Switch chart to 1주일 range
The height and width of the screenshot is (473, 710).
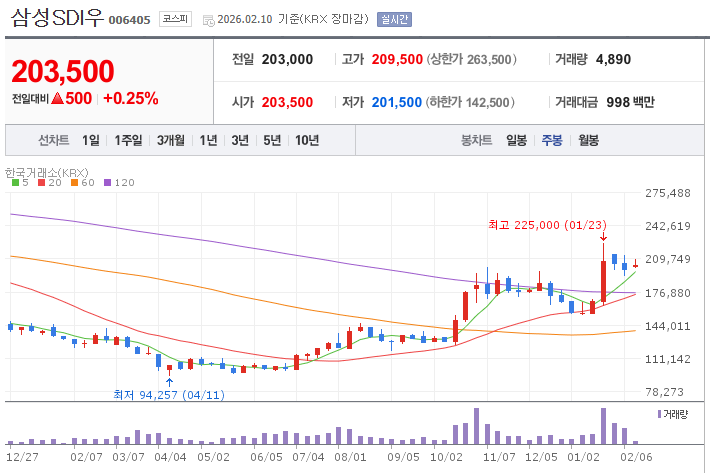128,140
